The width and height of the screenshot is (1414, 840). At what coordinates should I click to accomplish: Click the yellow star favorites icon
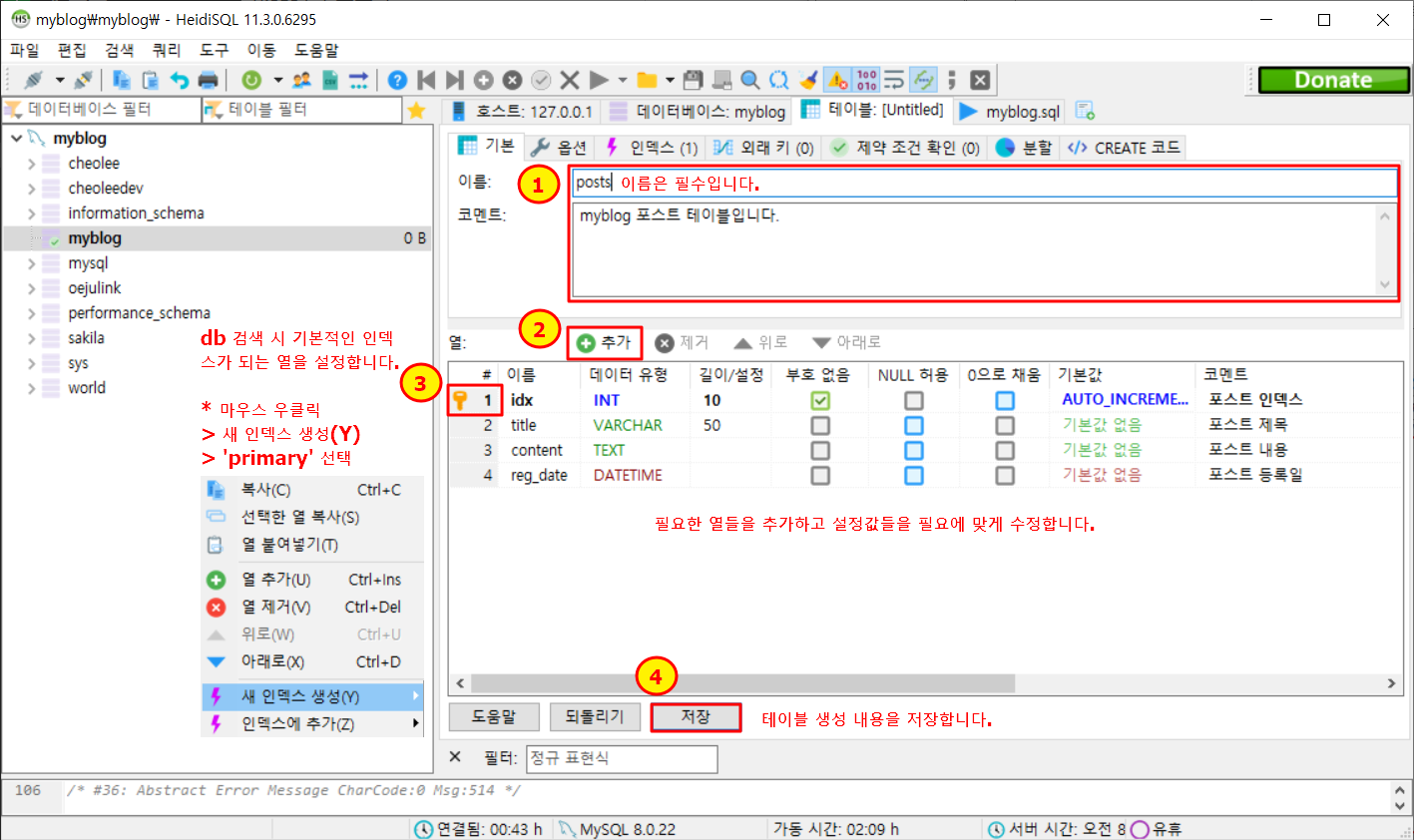coord(417,111)
